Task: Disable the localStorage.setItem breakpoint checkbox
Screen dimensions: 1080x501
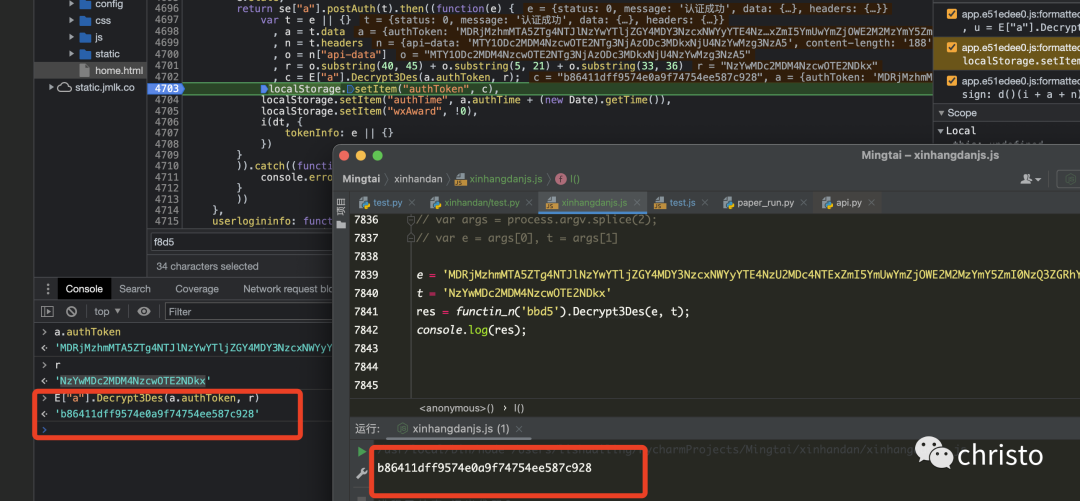Action: pos(950,47)
